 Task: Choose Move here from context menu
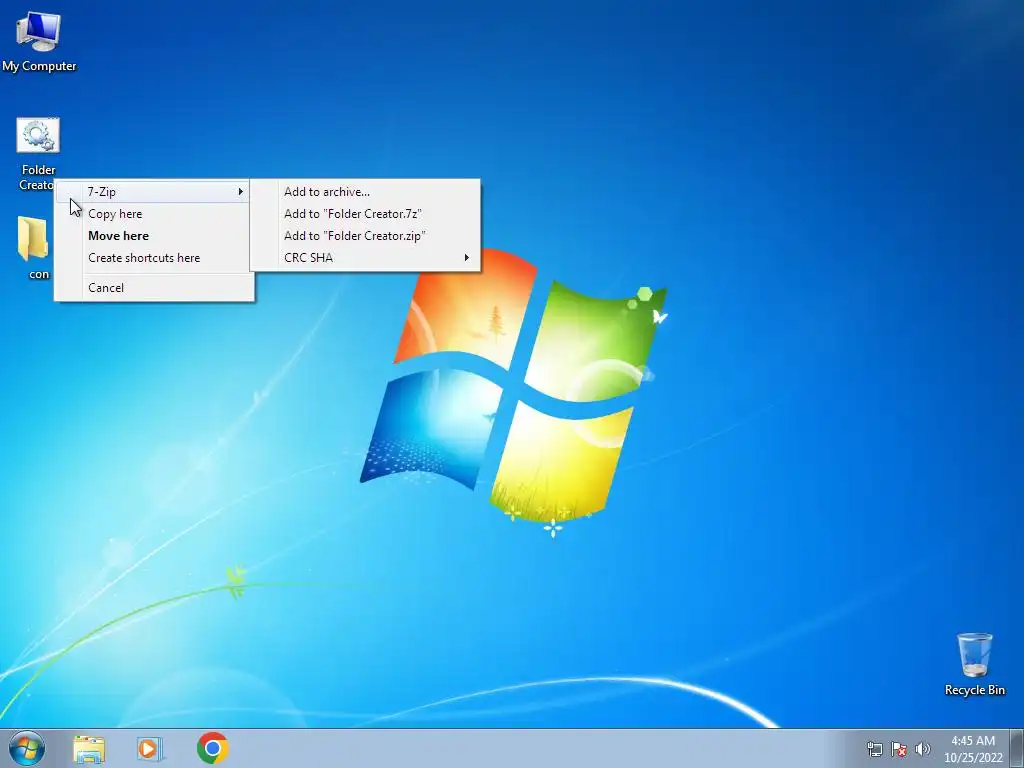click(x=154, y=236)
